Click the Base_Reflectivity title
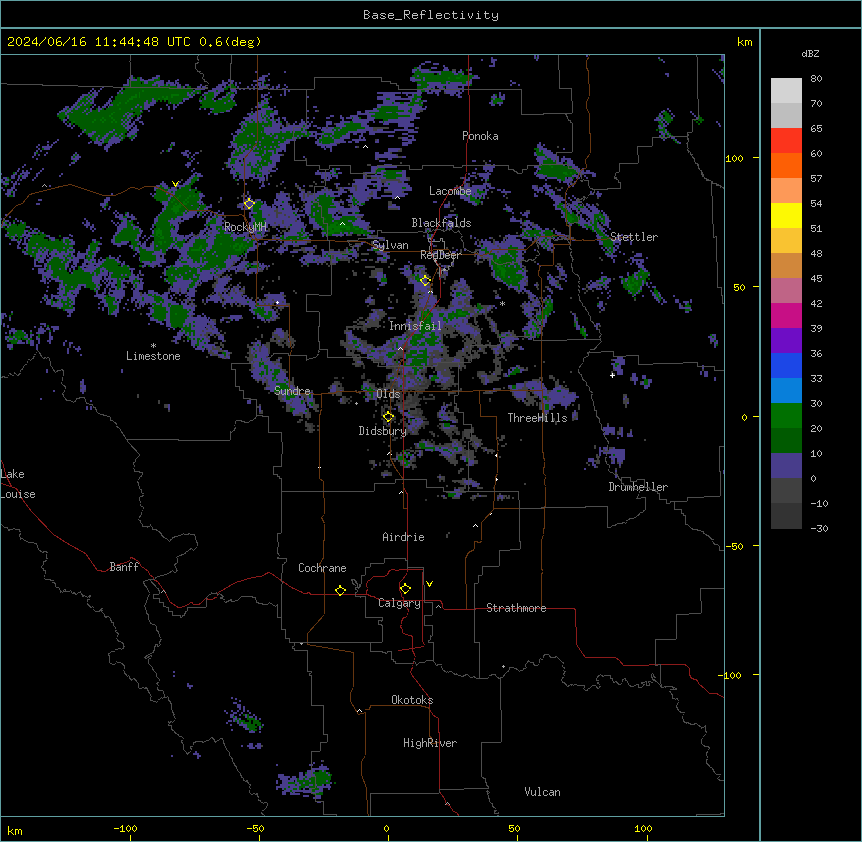The image size is (862, 842). pyautogui.click(x=431, y=15)
